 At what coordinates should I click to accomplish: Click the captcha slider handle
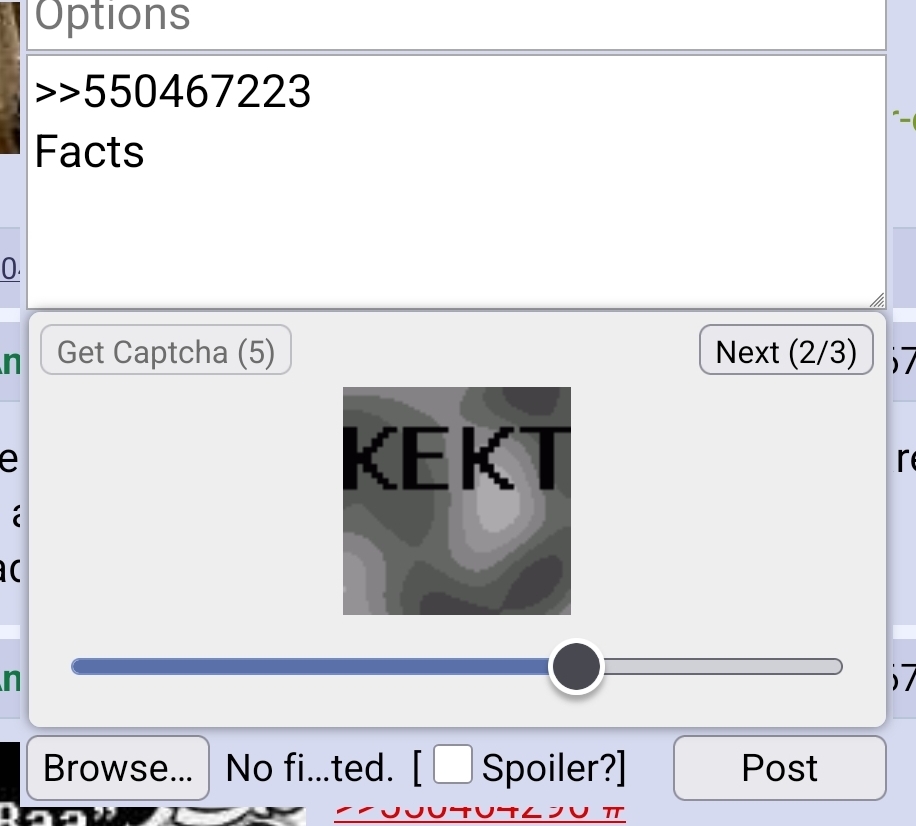(577, 667)
